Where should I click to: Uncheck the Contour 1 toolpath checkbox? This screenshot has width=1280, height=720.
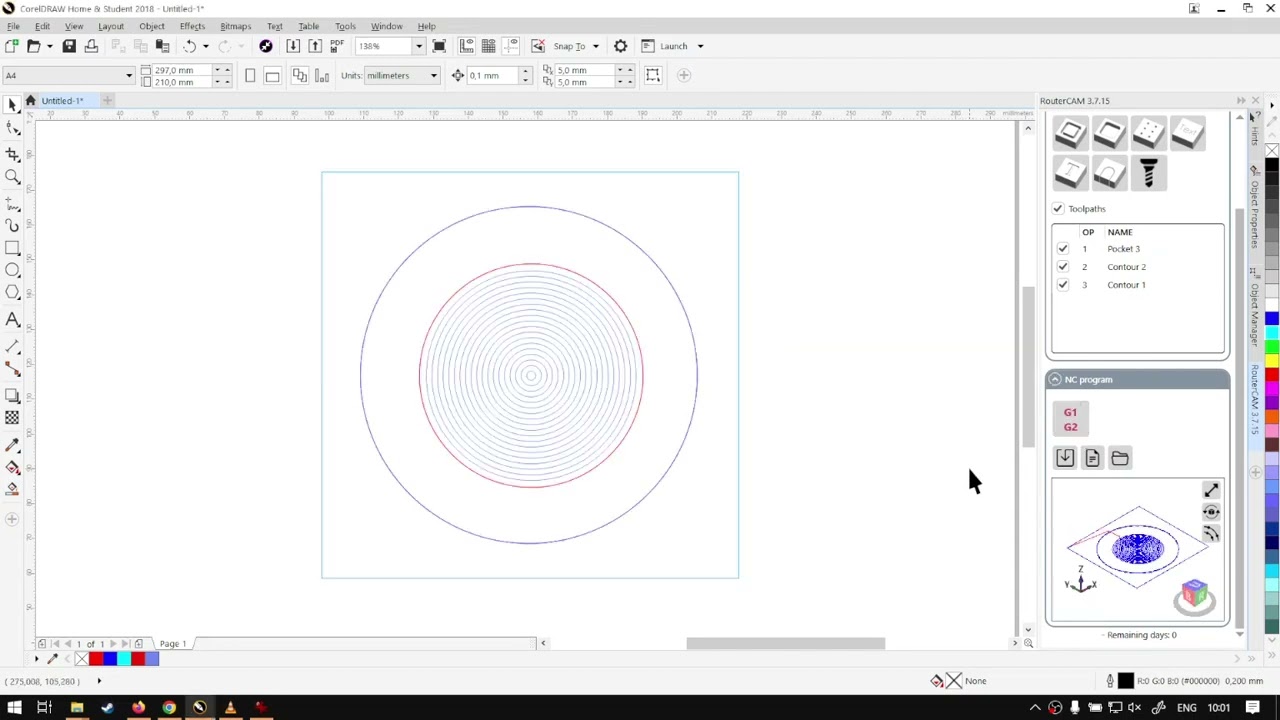(1063, 285)
